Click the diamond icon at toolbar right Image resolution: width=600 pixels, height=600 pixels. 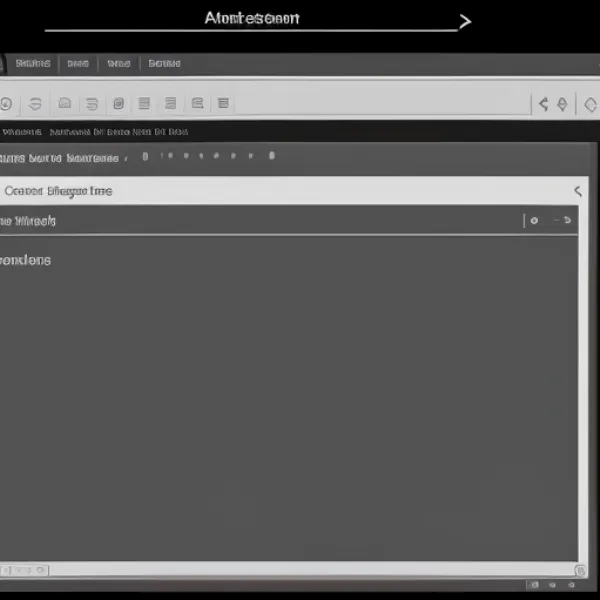[562, 103]
